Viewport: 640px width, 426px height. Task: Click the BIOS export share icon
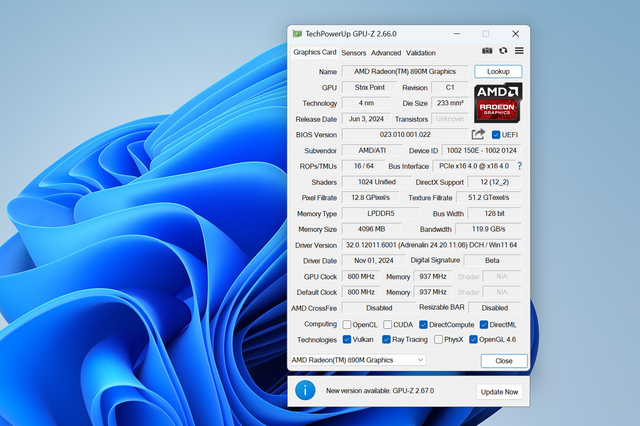coord(478,134)
